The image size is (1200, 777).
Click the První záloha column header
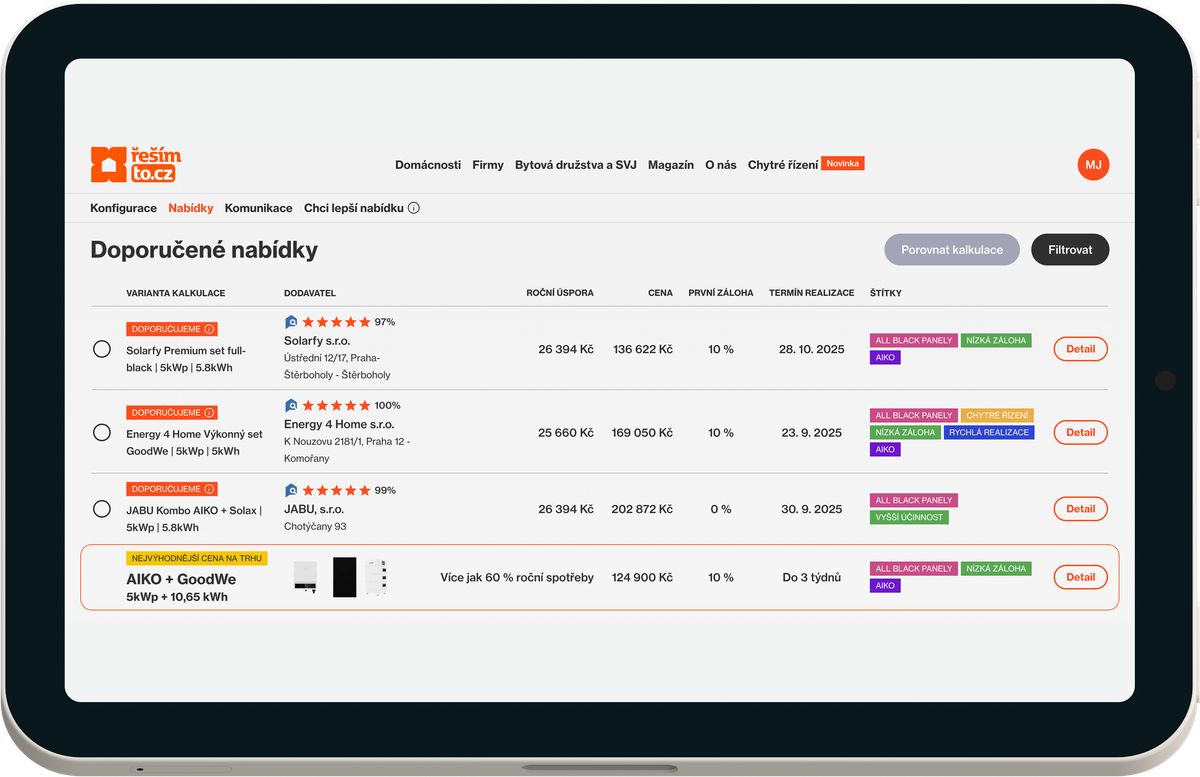pos(721,293)
